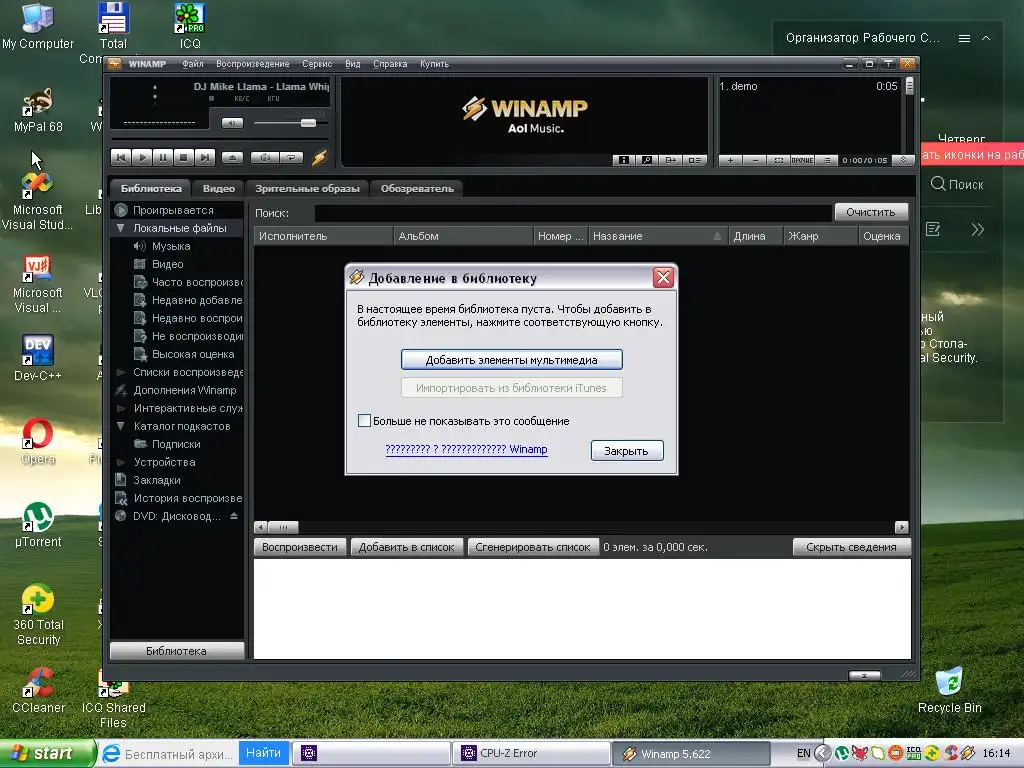Click the Winamp lightning bolt icon in the player

coord(319,157)
